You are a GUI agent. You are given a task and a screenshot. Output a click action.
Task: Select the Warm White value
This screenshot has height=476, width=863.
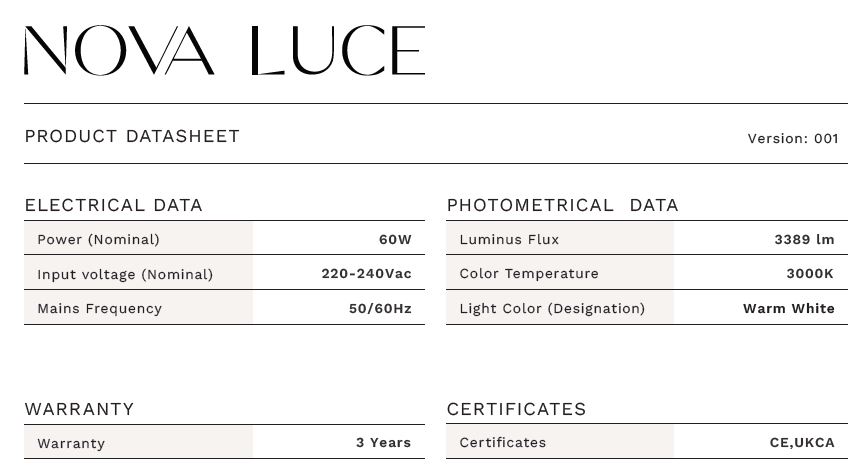tap(788, 308)
